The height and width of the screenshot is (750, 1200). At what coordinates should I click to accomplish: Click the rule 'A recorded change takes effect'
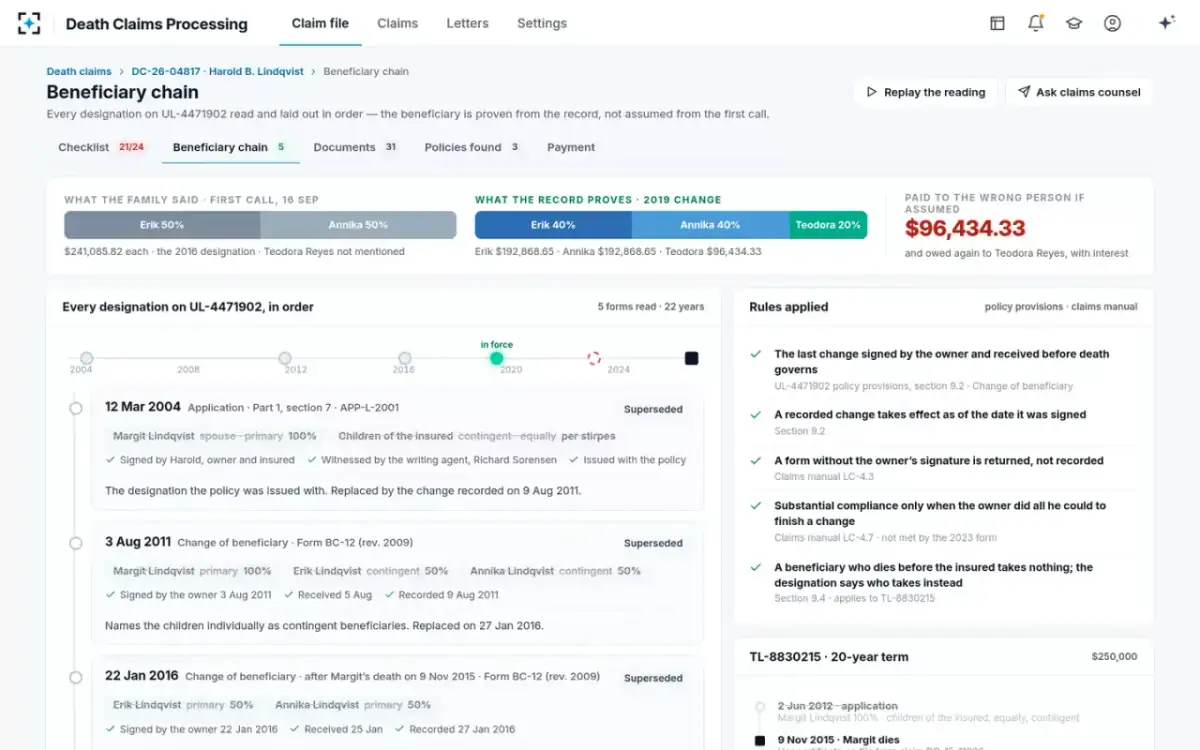coord(945,422)
